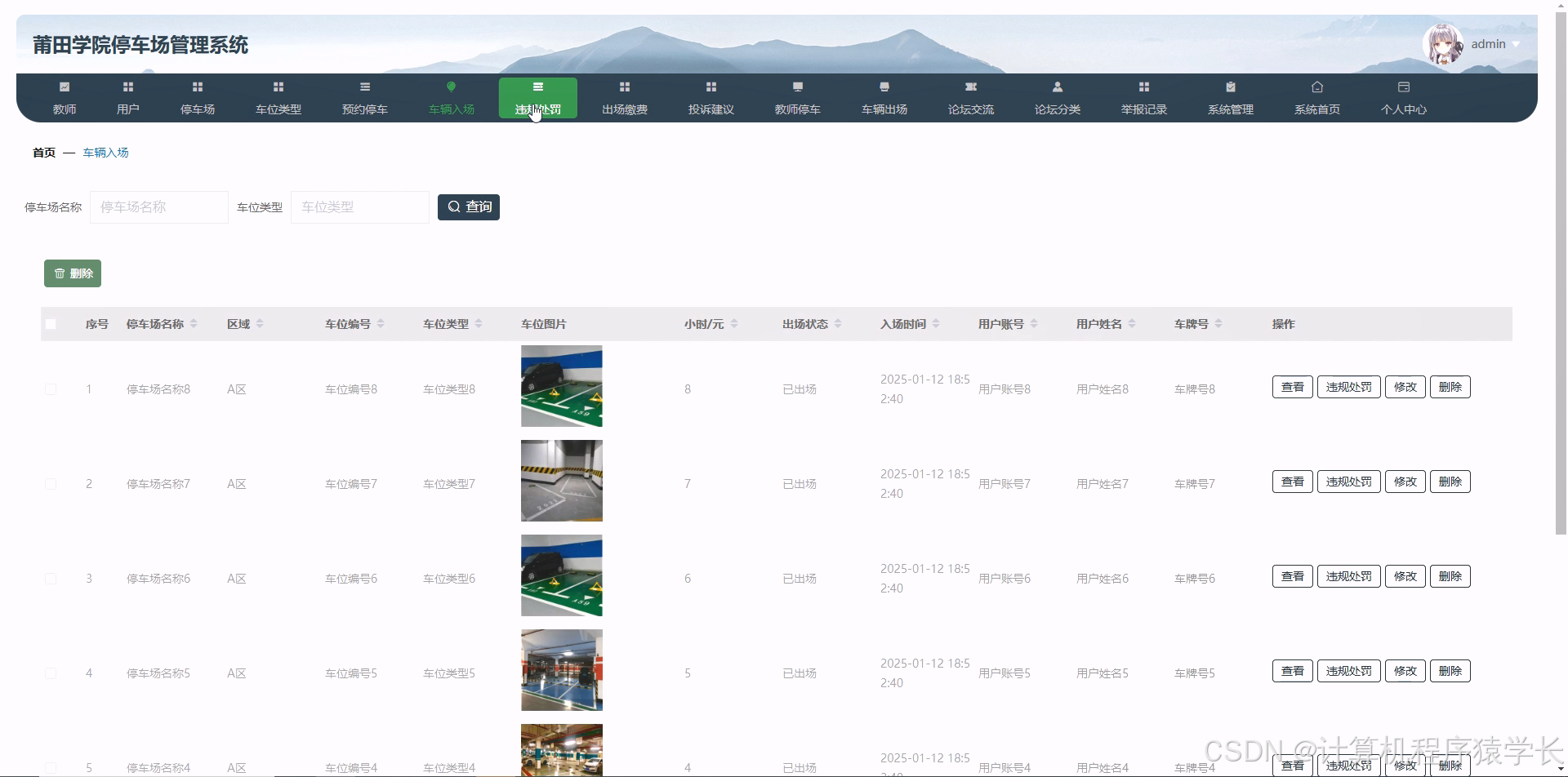Screen dimensions: 1568x777
Task: Click 违规处罚 for 停车场名称5 row
Action: click(x=1349, y=671)
